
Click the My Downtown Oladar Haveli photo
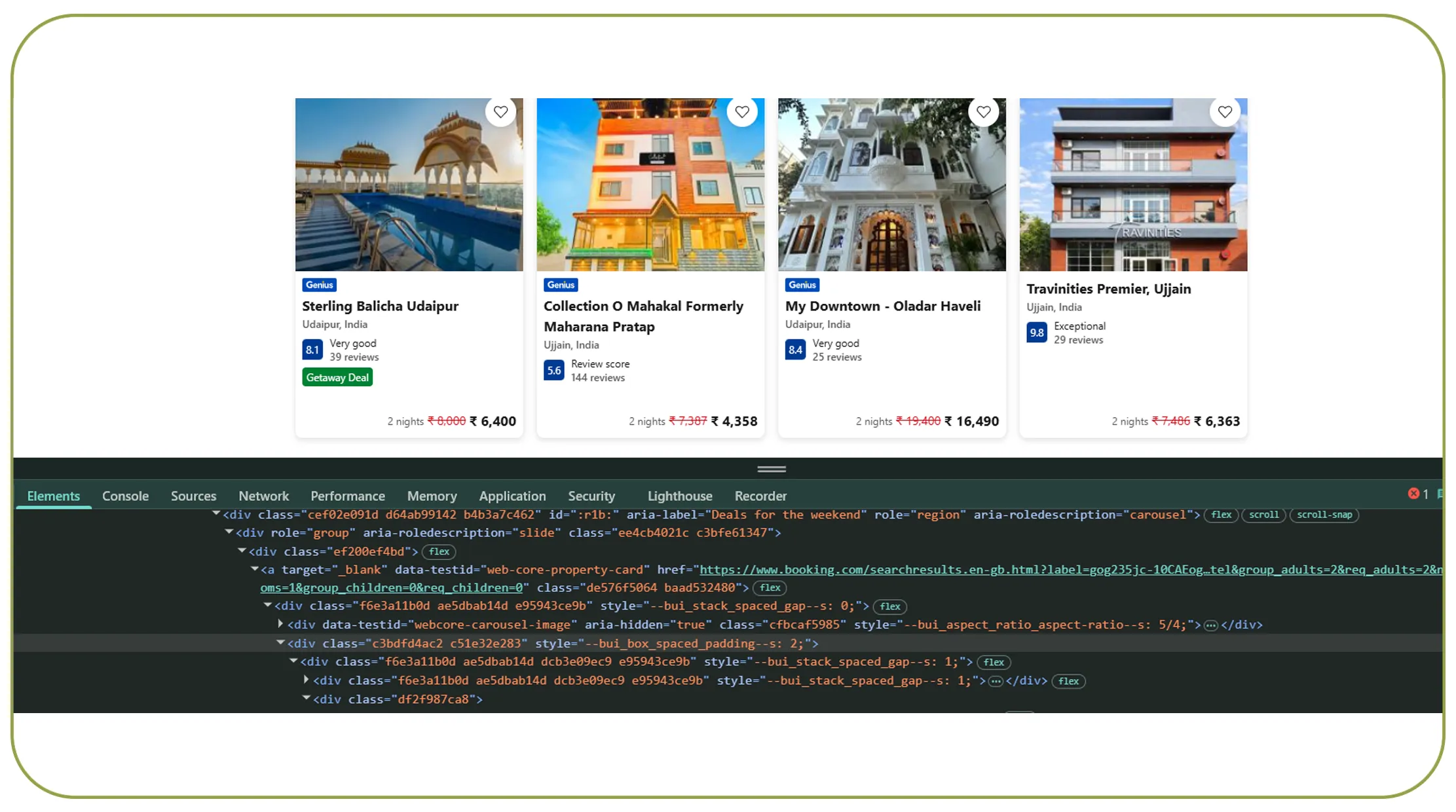891,185
